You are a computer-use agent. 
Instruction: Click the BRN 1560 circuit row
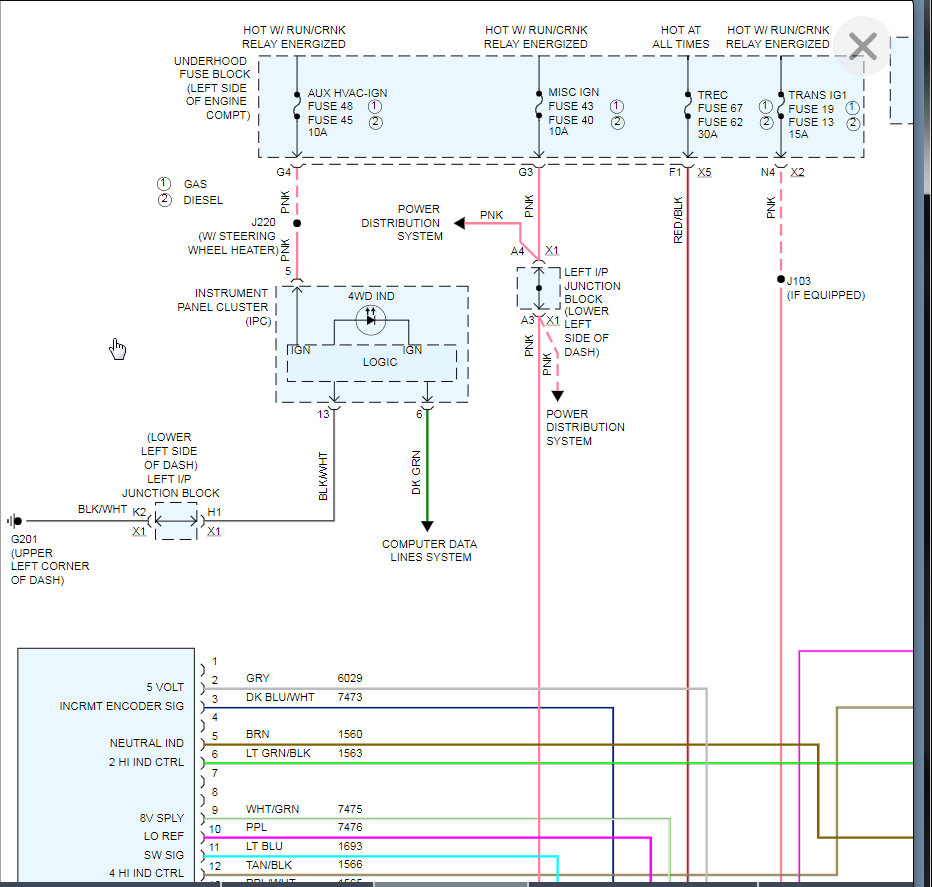[304, 734]
